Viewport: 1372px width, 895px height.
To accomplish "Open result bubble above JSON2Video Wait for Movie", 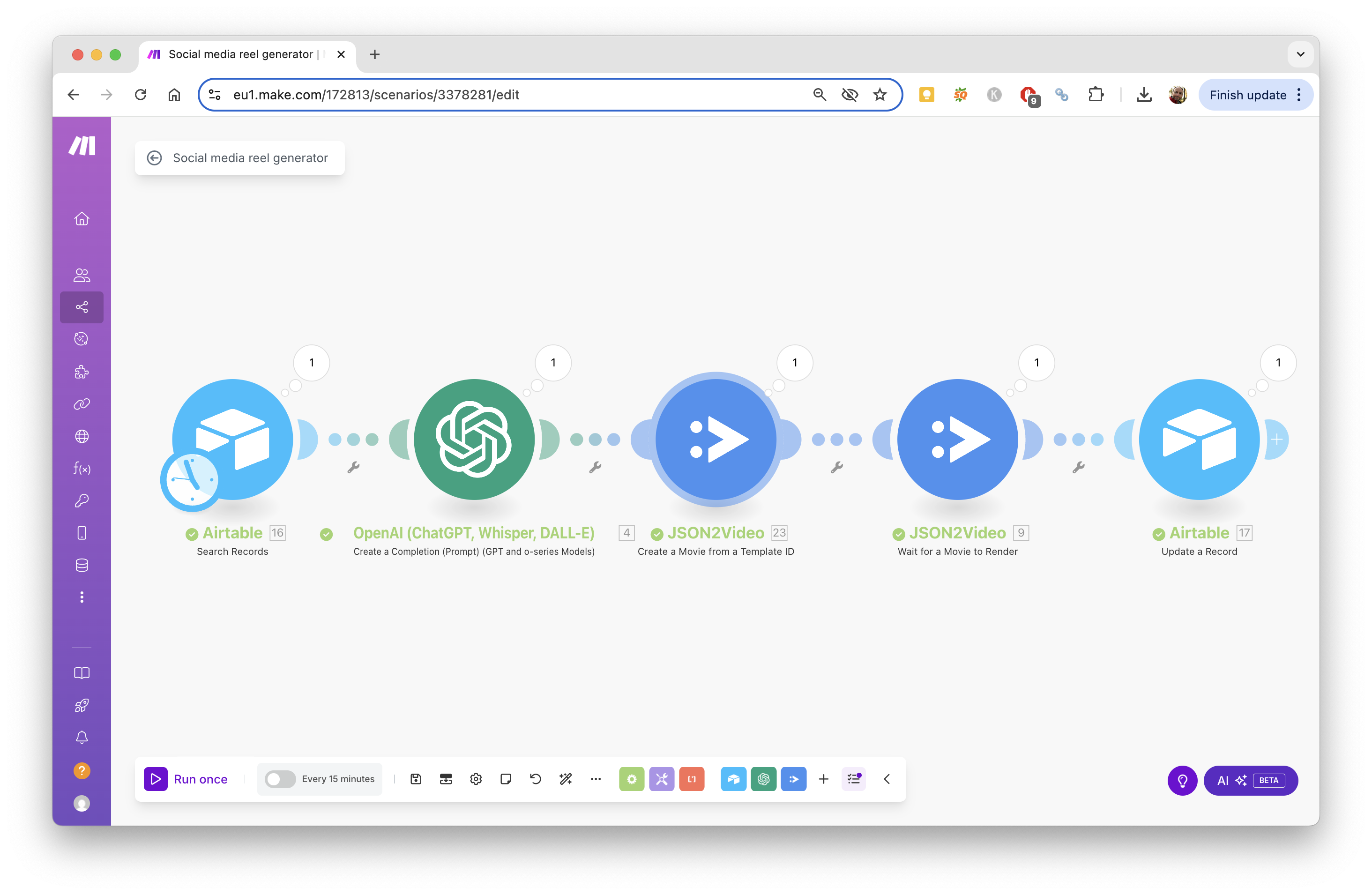I will pyautogui.click(x=1036, y=363).
